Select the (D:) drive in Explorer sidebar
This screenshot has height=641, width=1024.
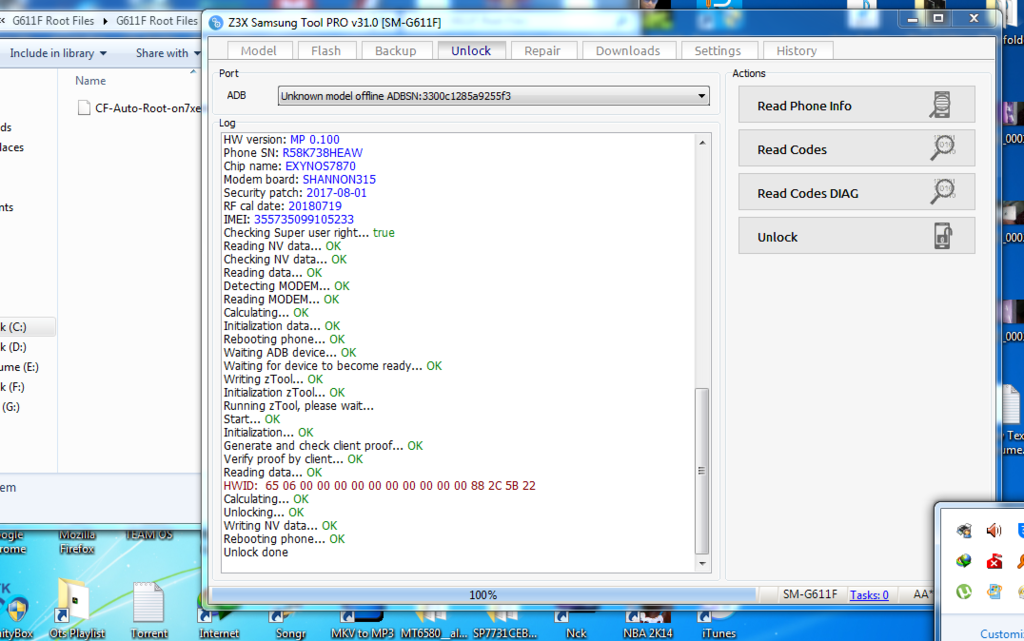(14, 347)
